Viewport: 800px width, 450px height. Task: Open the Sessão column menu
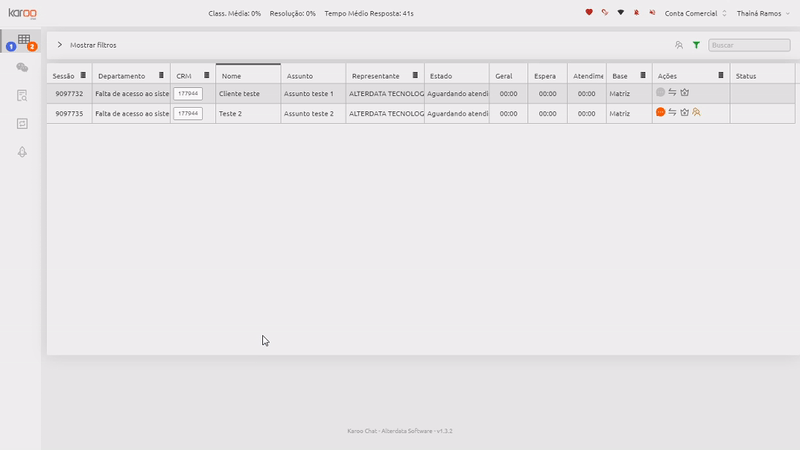[83, 75]
